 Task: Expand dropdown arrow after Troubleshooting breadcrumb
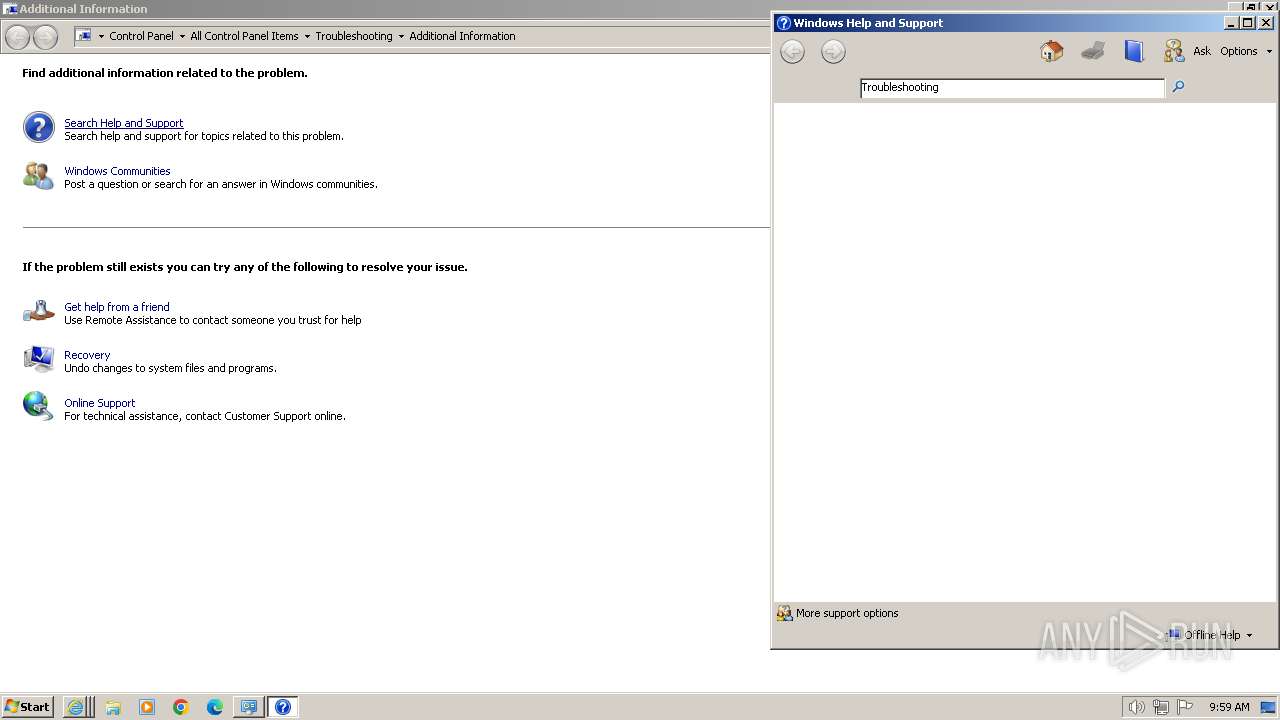(401, 36)
